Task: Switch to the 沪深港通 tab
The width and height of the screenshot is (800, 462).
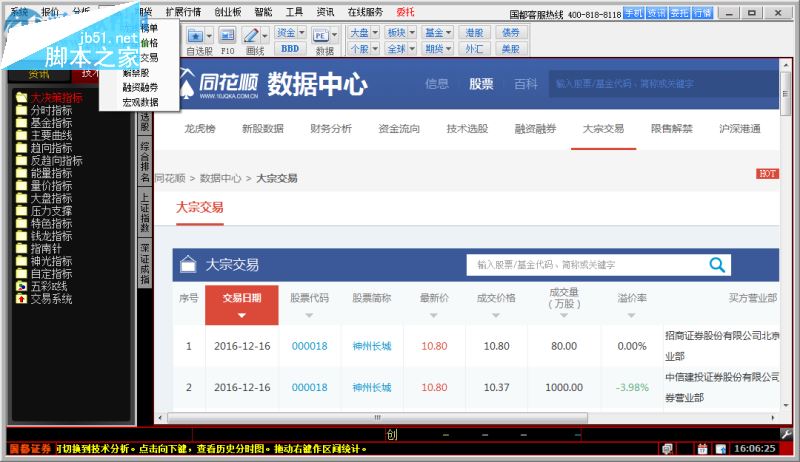Action: coord(740,129)
